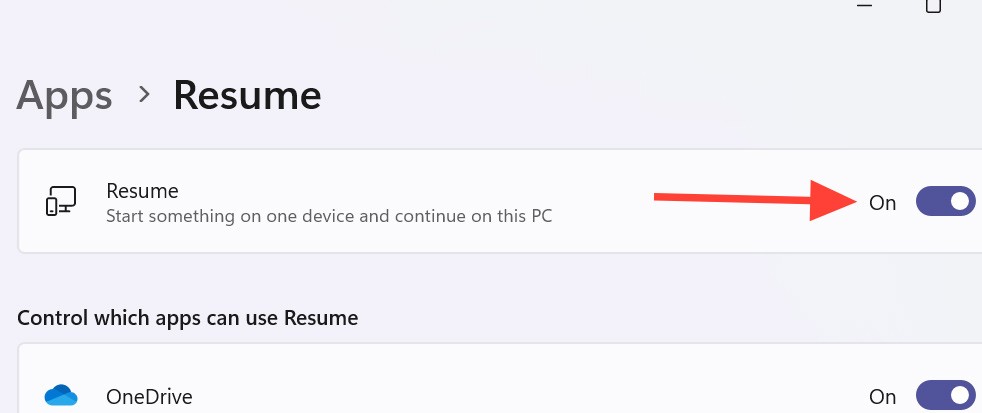This screenshot has width=982, height=413.
Task: Click the On label beside Resume toggle
Action: point(882,203)
